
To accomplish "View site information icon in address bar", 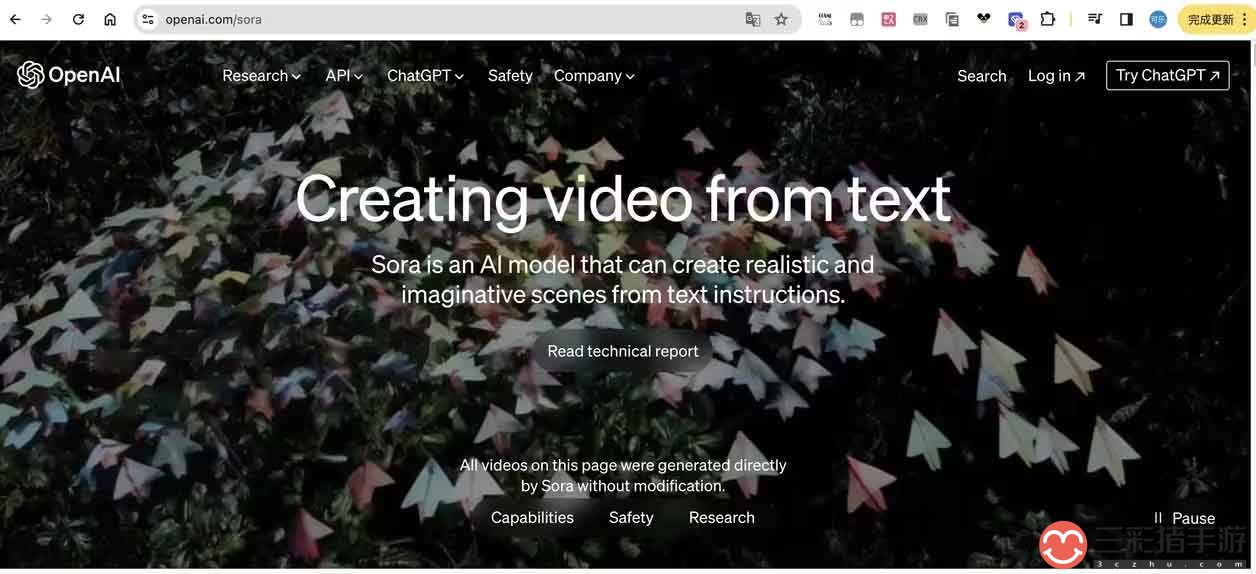I will tap(148, 19).
